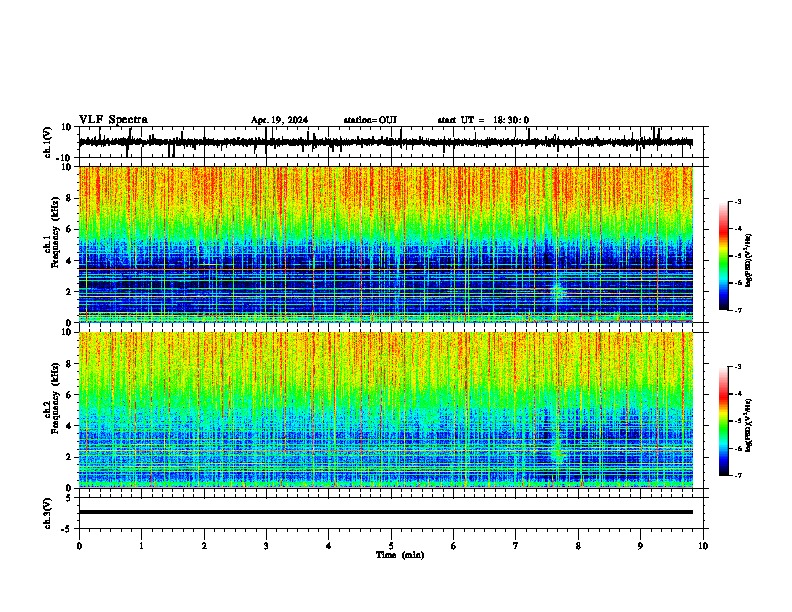Click the date 'Apr. 19, 2024'
The height and width of the screenshot is (612, 792).
(x=279, y=120)
